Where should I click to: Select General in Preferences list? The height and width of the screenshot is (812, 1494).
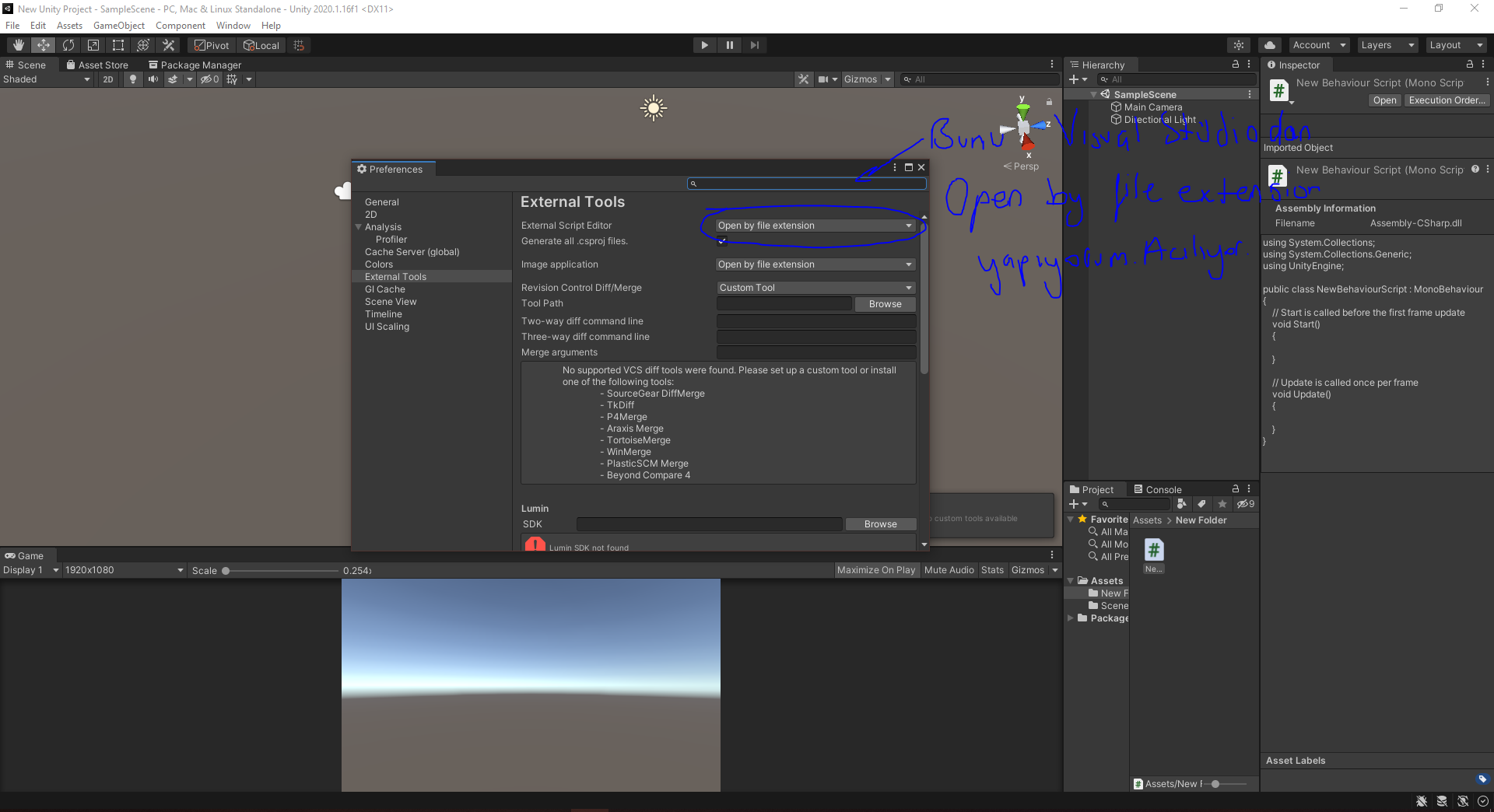click(382, 202)
